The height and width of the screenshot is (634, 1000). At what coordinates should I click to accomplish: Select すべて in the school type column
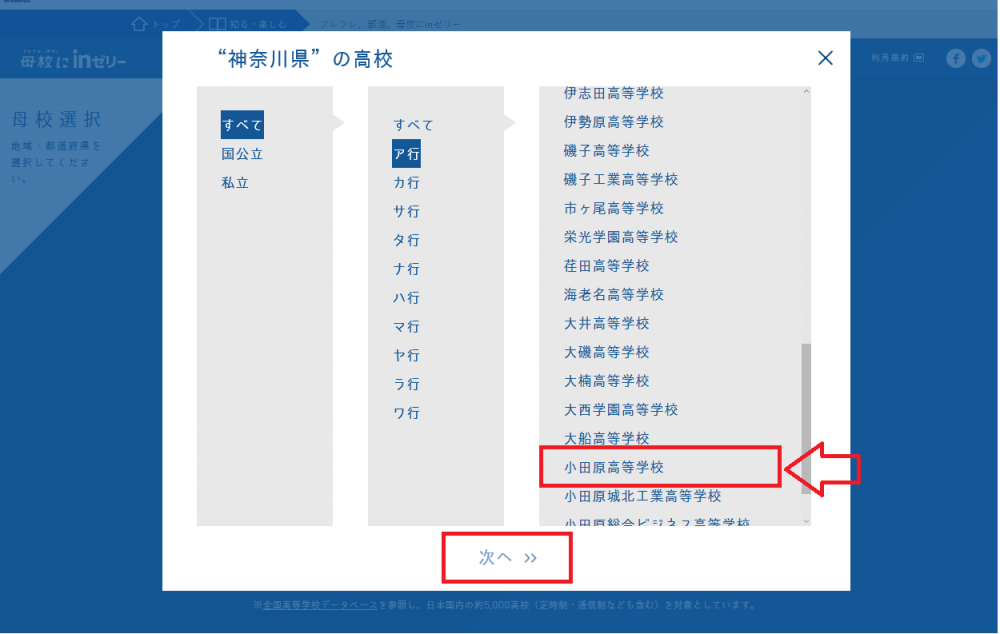click(242, 125)
